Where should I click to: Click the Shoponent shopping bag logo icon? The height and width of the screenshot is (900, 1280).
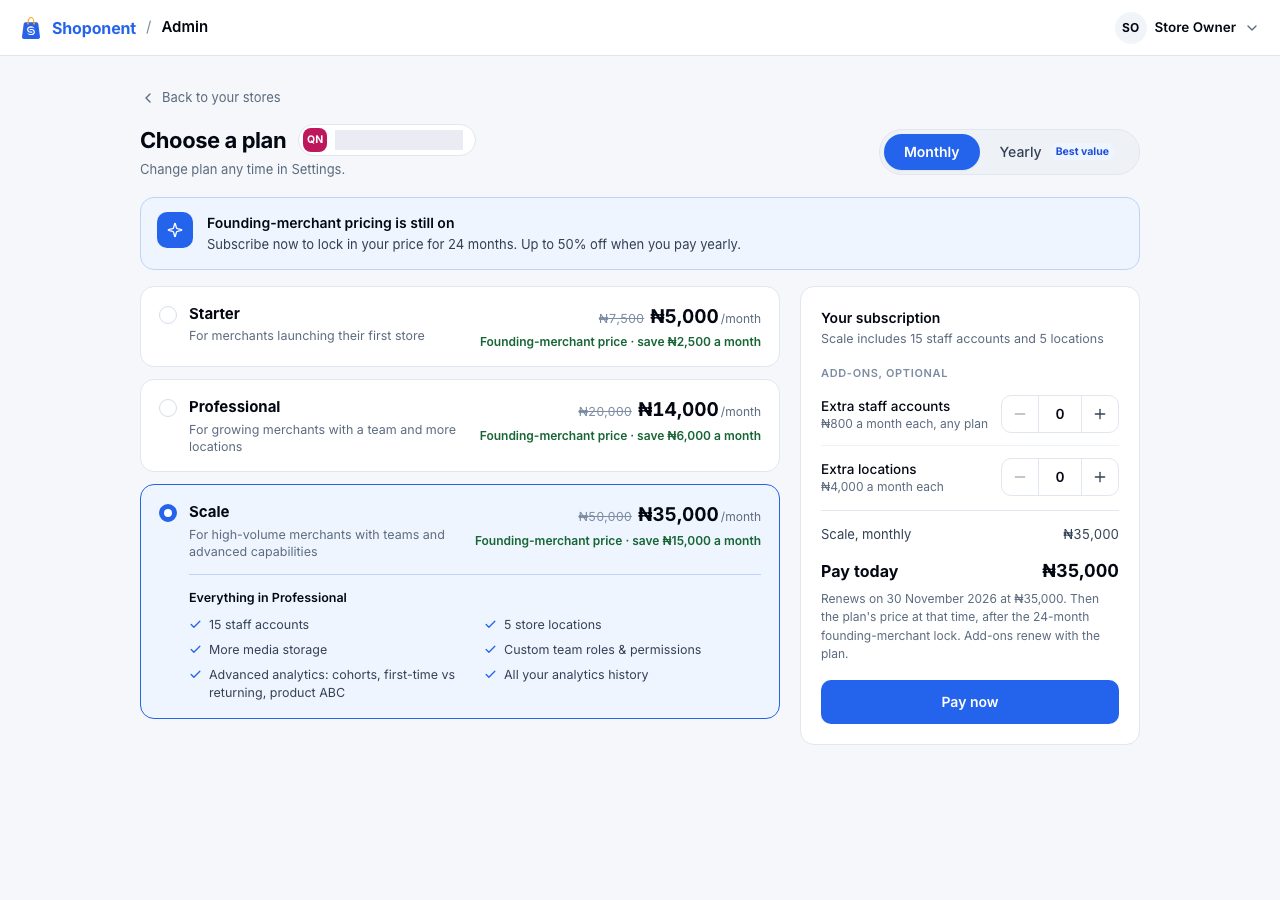coord(31,28)
